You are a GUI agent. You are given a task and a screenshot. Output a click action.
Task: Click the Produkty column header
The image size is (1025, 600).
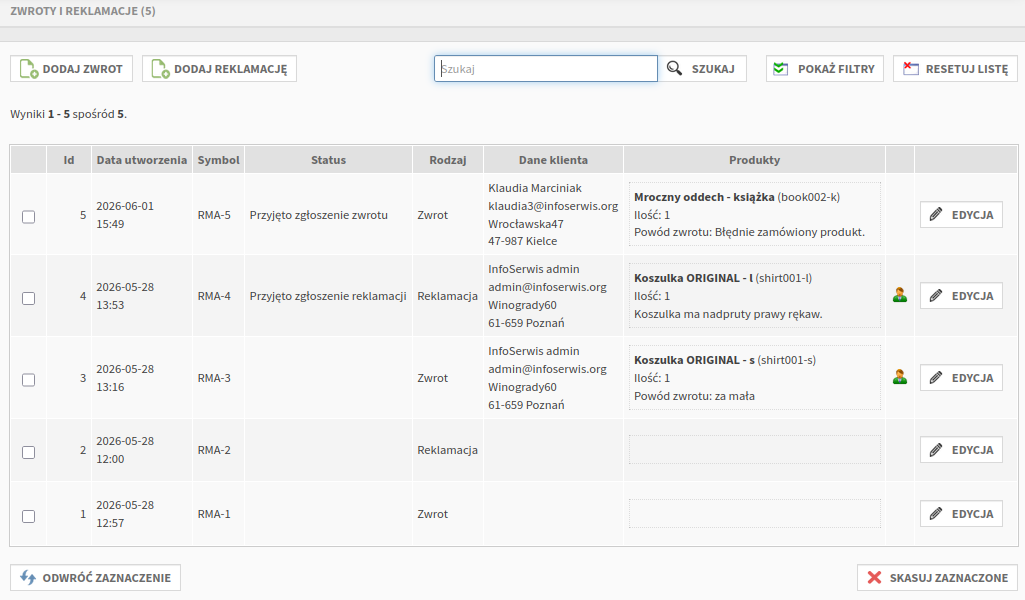coord(754,160)
